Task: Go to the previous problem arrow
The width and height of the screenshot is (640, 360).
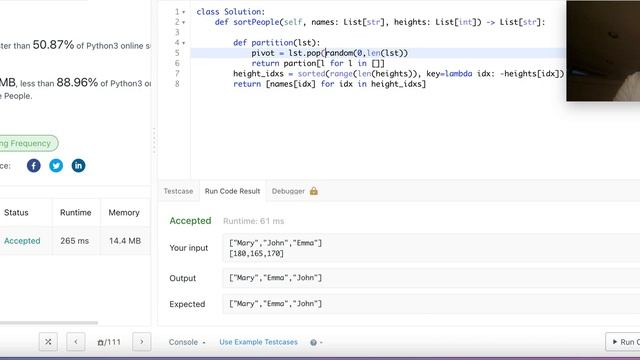Action: pos(76,342)
